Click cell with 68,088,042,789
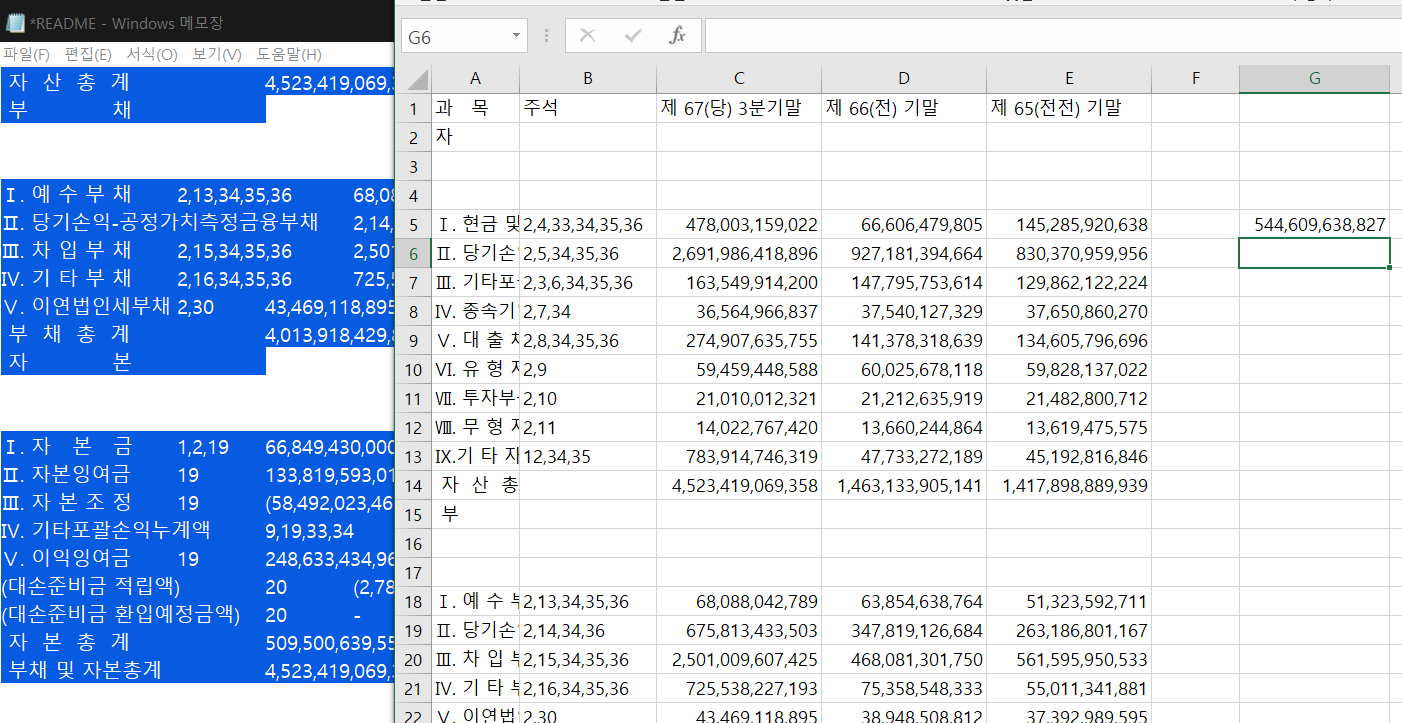1402x723 pixels. [739, 601]
